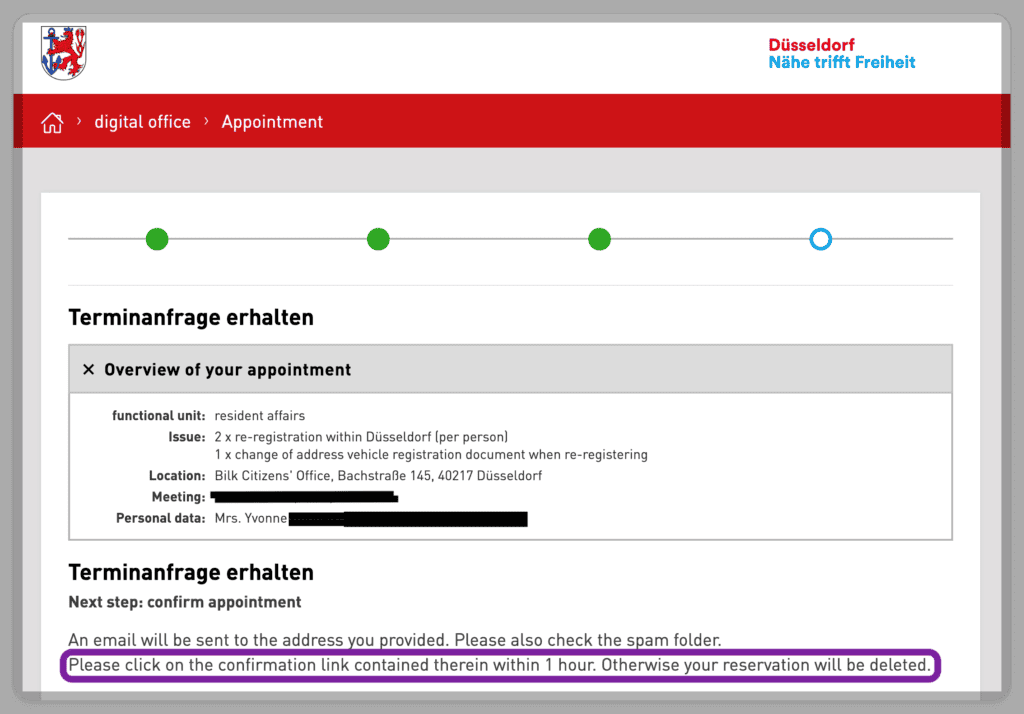Click the 'Düsseldorf Nähe trifft Freiheit' logo

(841, 53)
